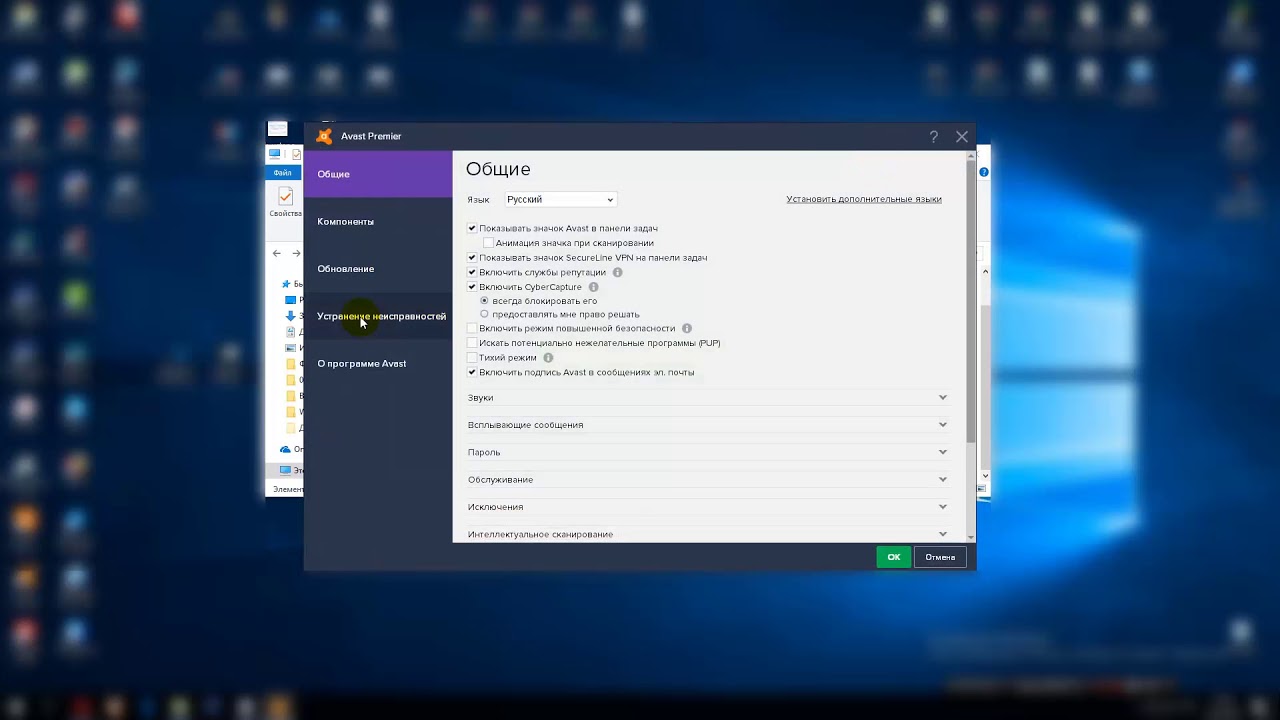The height and width of the screenshot is (720, 1280).
Task: Toggle Показывать значок Avast в панели задач
Action: pyautogui.click(x=472, y=228)
